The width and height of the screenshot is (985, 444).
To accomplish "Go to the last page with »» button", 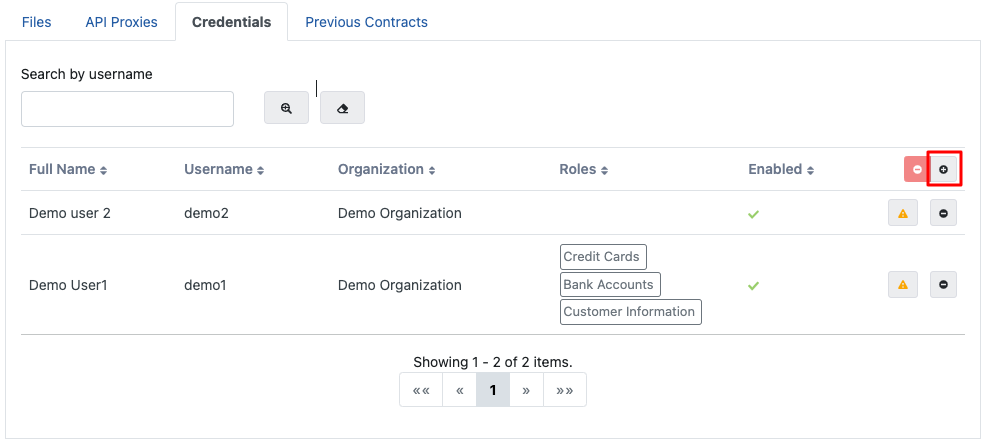I will (x=564, y=390).
